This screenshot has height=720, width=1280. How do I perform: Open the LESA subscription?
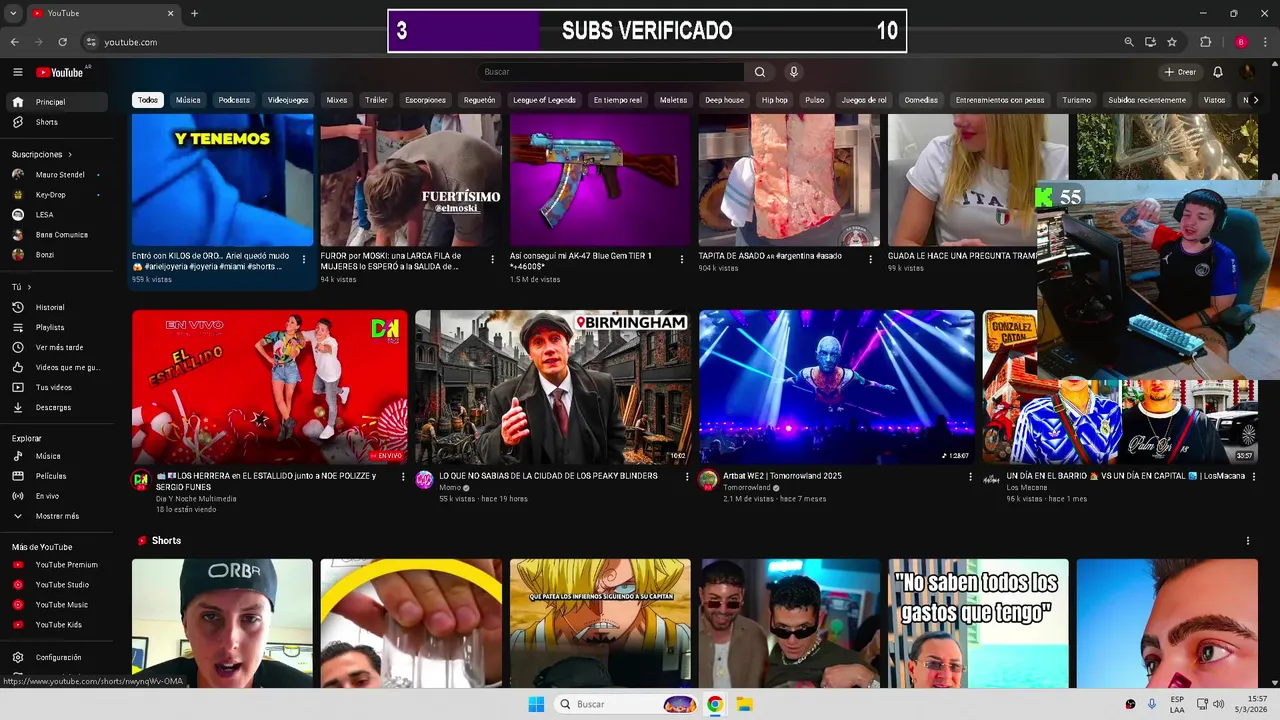tap(55, 215)
